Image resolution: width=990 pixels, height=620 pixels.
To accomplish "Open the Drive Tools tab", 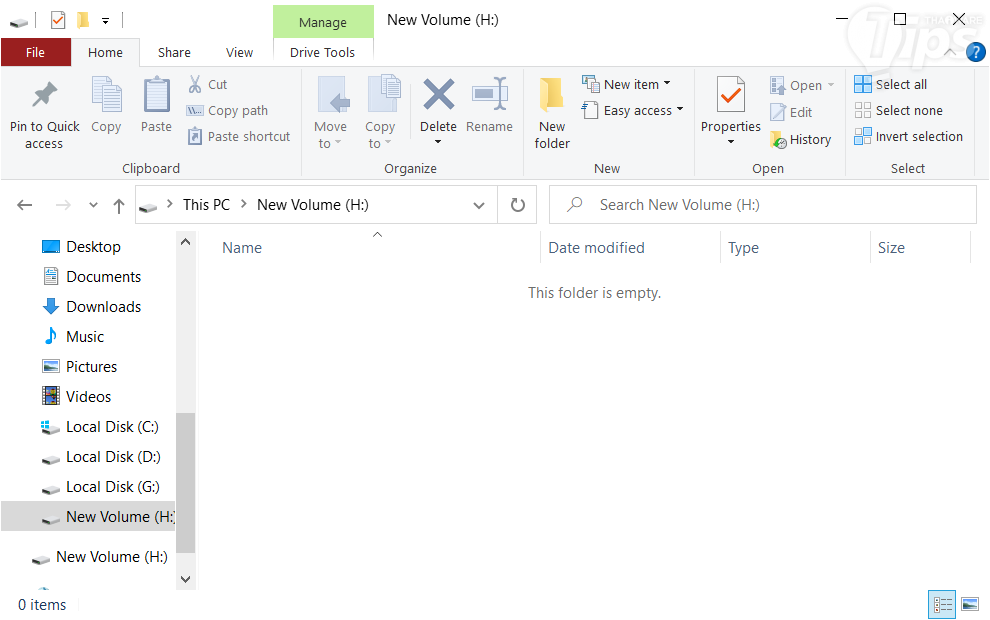I will 323,52.
